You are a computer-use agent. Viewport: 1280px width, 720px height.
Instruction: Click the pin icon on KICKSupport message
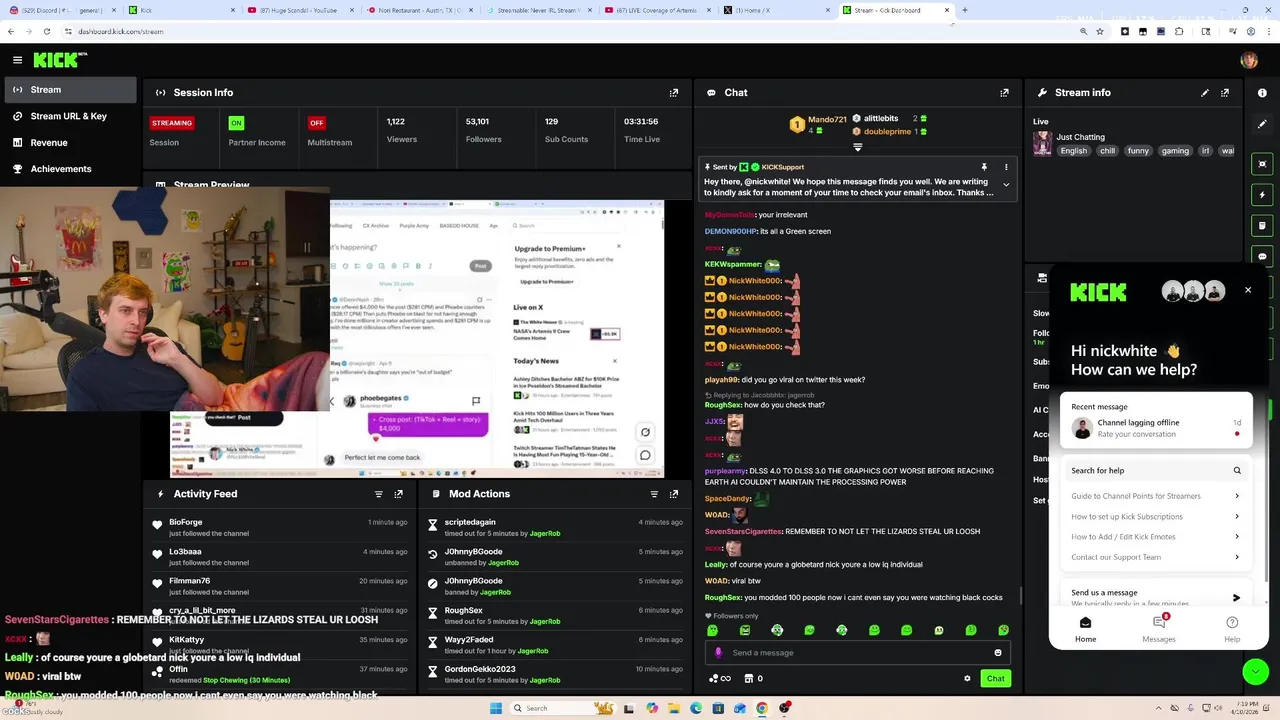984,167
